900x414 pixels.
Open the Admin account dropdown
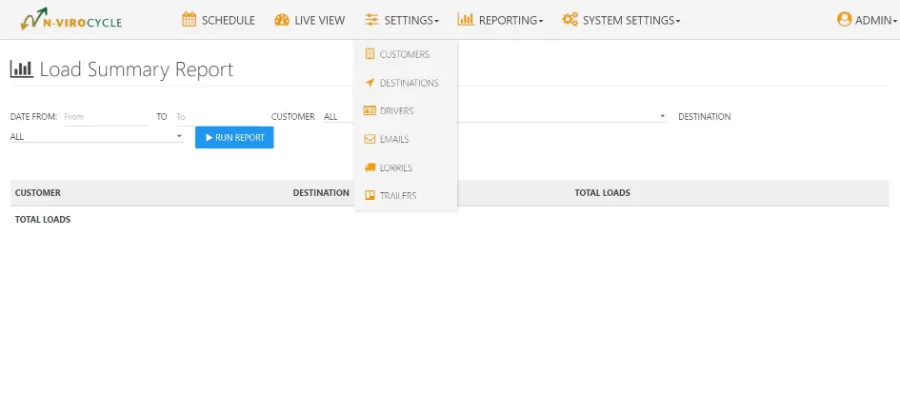[x=867, y=20]
